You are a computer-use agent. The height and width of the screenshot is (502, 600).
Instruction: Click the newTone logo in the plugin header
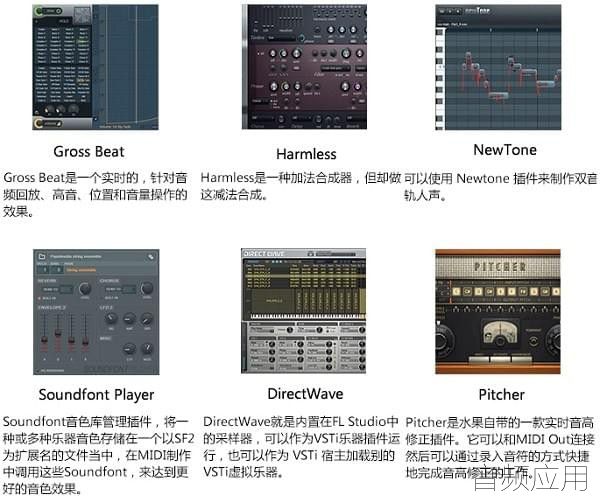point(477,10)
